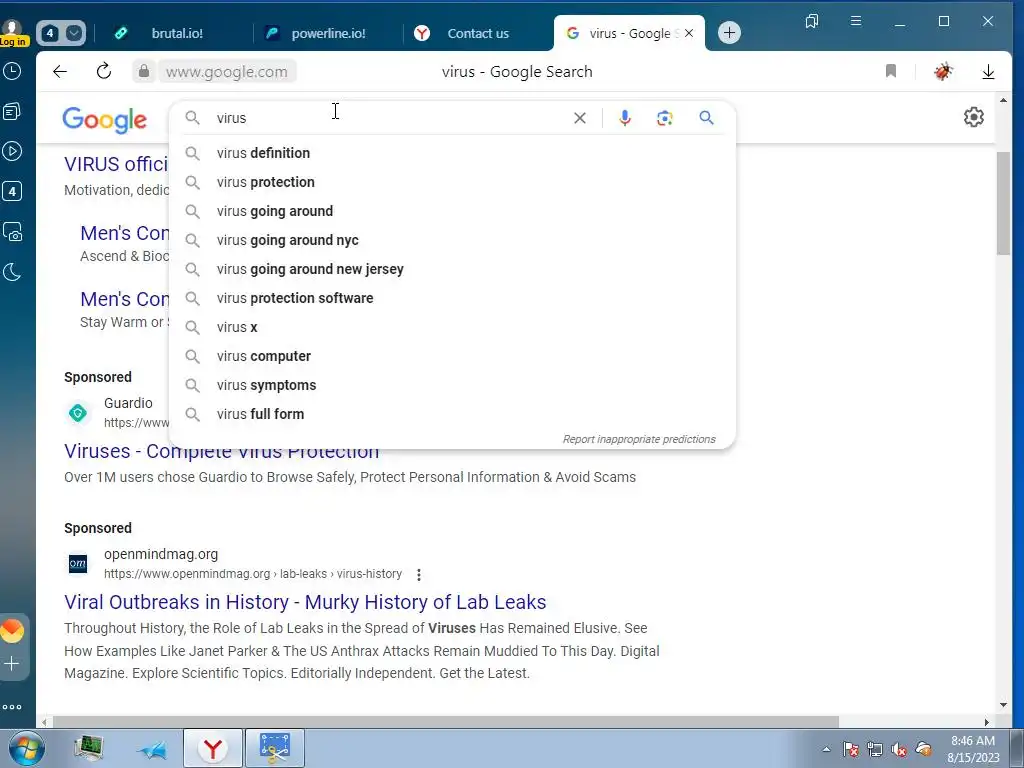Select suggestion virus computer
Viewport: 1024px width, 768px height.
click(452, 357)
